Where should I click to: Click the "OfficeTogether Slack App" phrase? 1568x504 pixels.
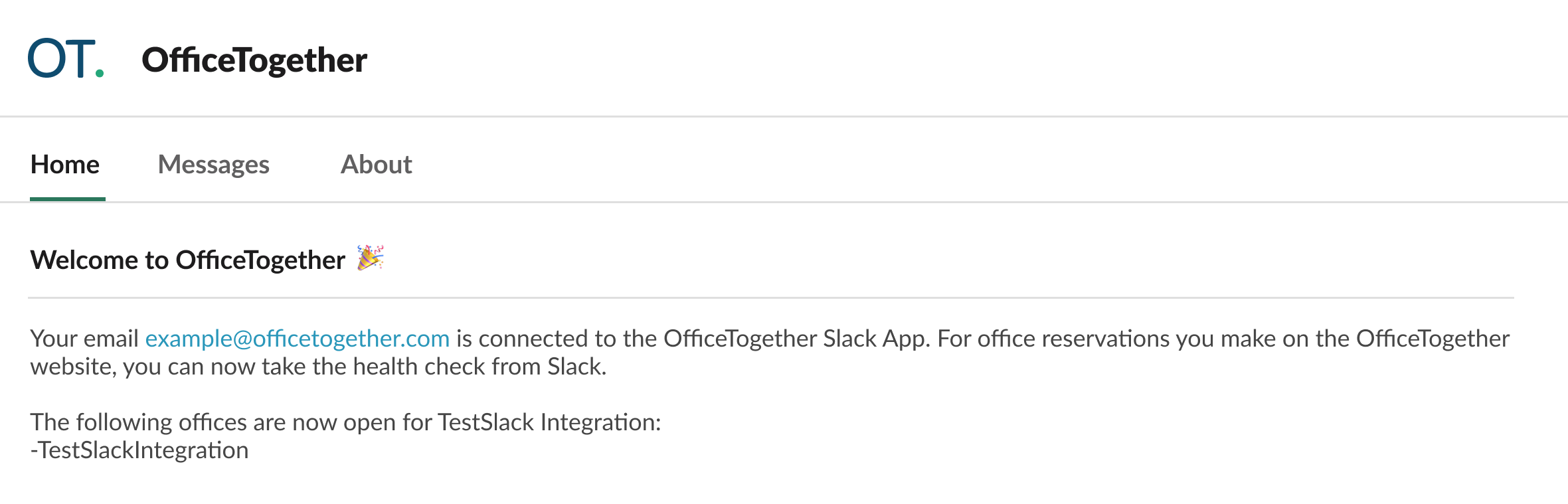pyautogui.click(x=796, y=339)
